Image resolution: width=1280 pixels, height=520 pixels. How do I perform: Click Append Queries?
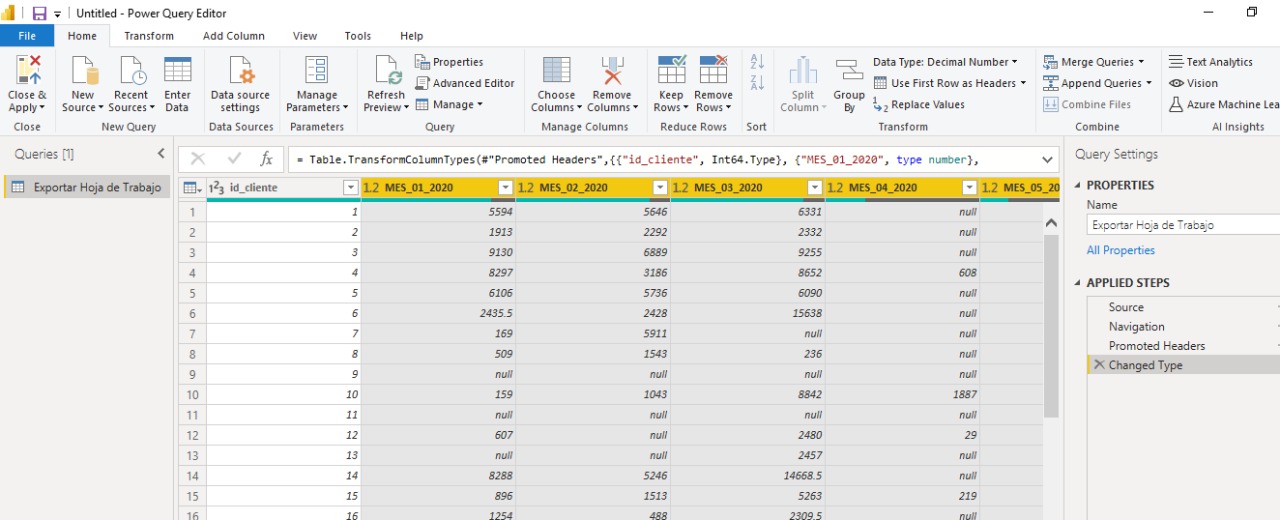1097,83
